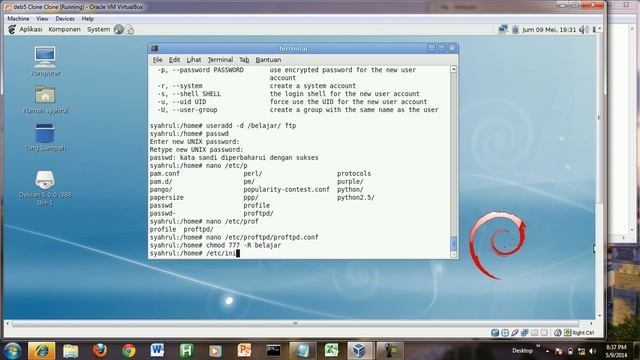Viewport: 640px width, 360px height.
Task: Launch Google Chrome from the taskbar
Action: [x=129, y=351]
